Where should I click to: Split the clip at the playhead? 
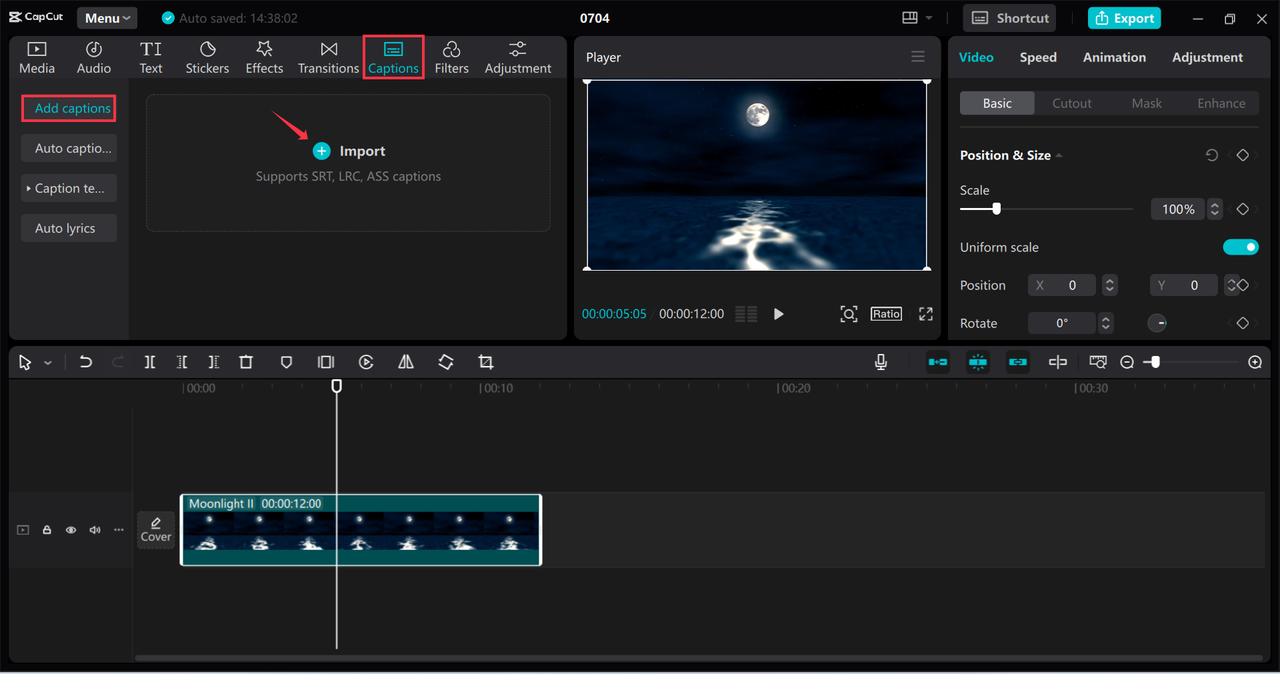(x=150, y=362)
